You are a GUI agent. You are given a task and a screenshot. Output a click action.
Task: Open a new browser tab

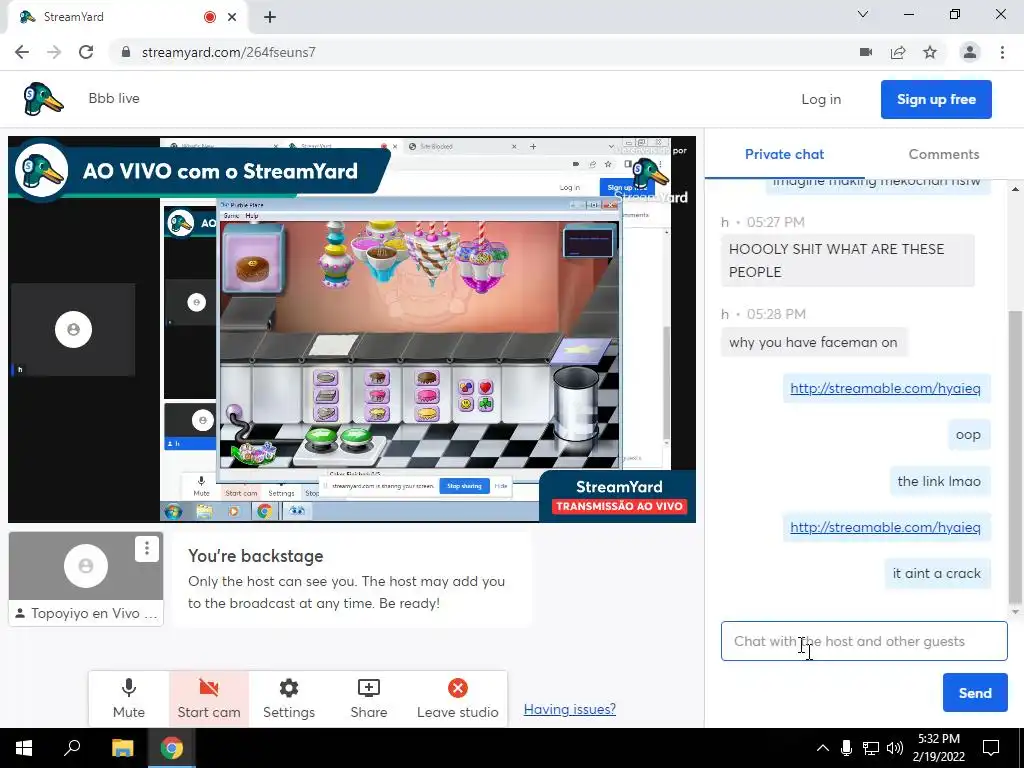click(270, 17)
